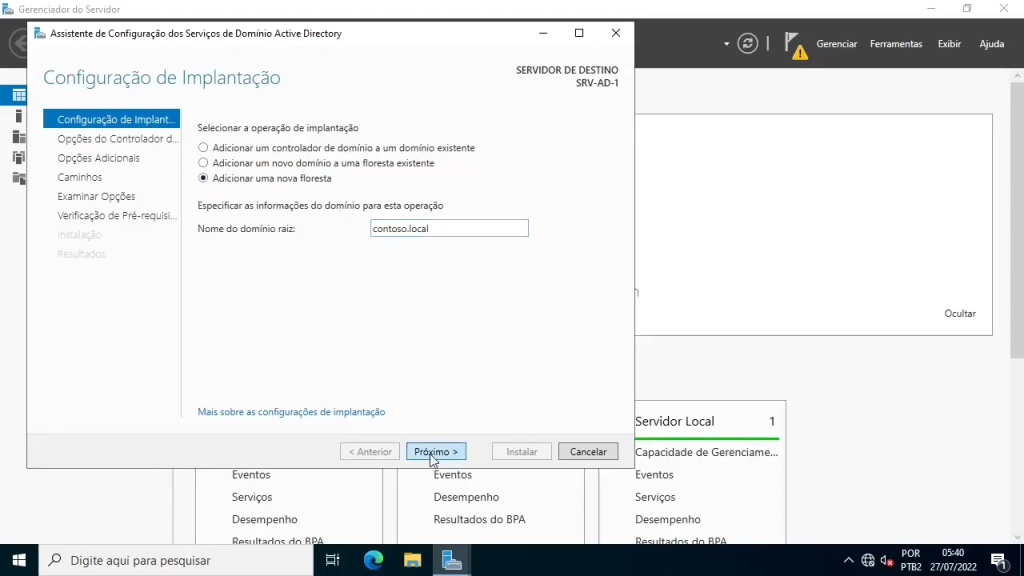1024x576 pixels.
Task: Select 'Configuração de Implant...' wizard step
Action: [x=112, y=119]
